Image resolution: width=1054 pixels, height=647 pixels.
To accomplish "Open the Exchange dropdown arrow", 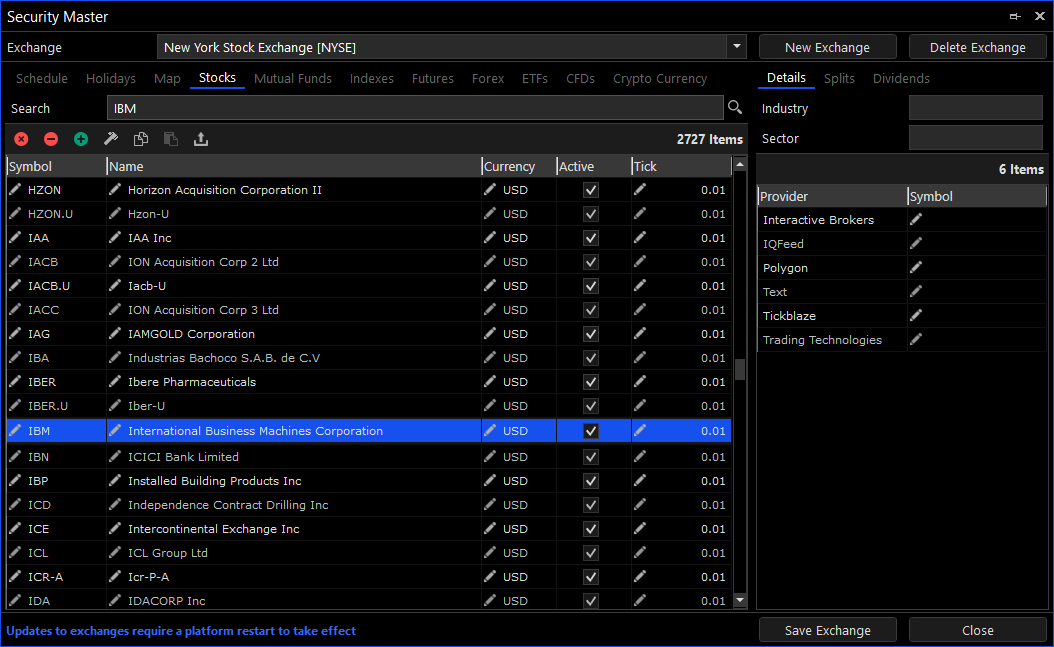I will click(736, 47).
